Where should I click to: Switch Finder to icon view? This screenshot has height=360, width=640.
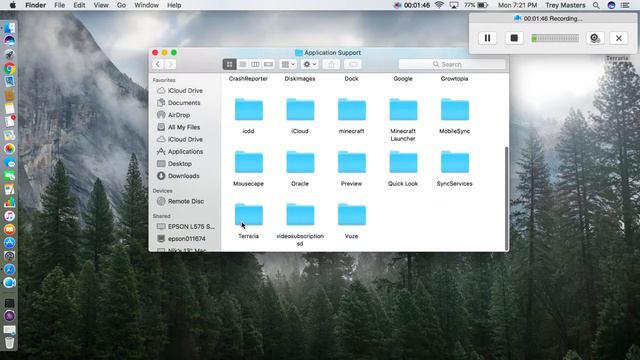[229, 64]
